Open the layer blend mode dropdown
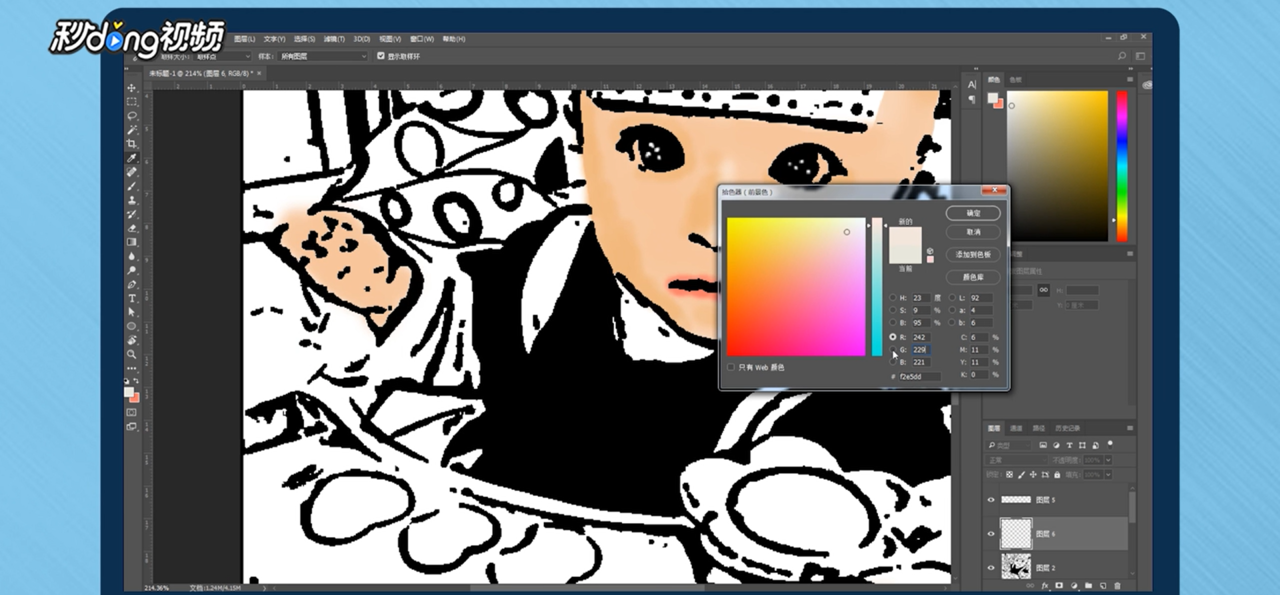 coord(1016,460)
